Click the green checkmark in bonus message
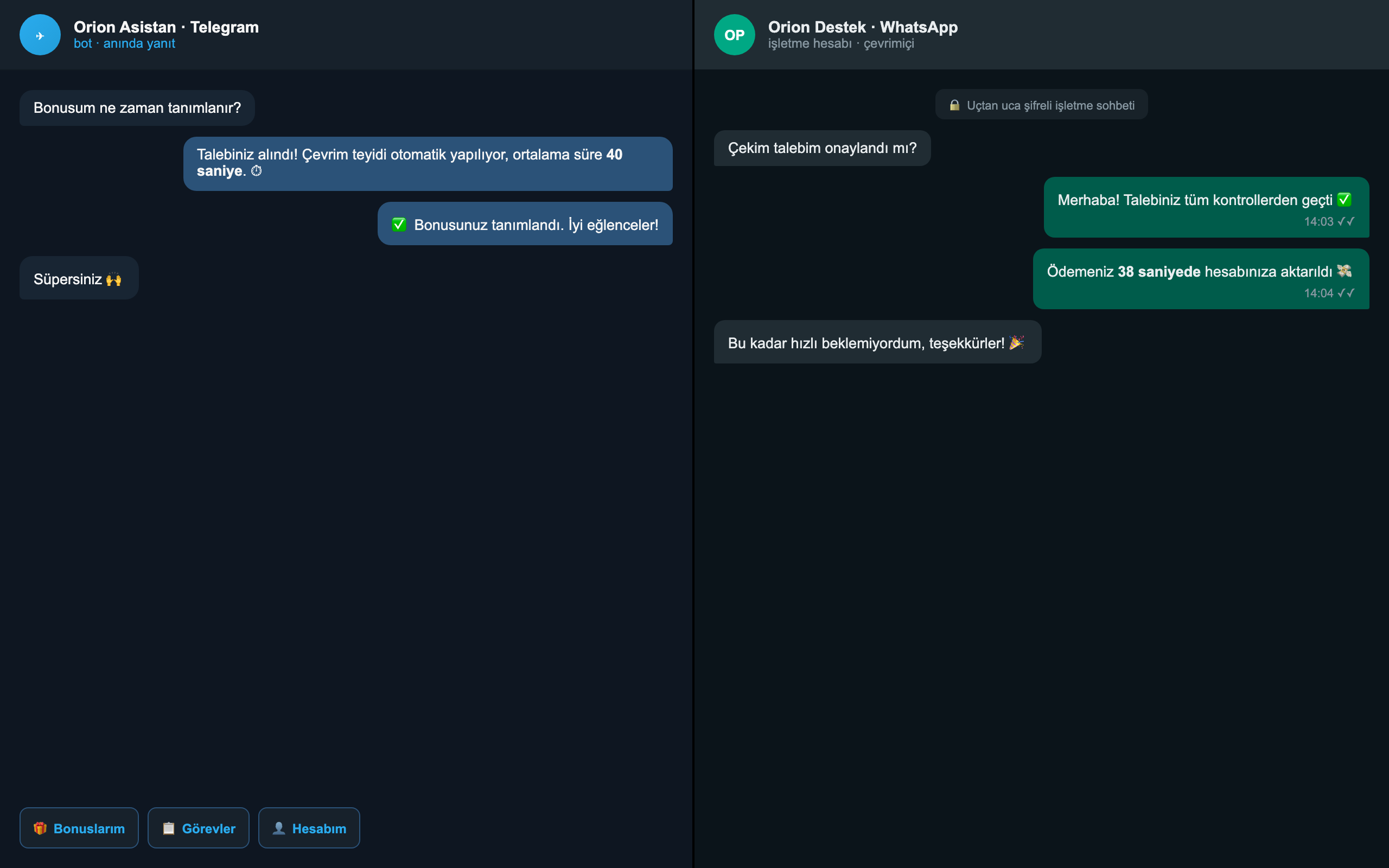 [399, 225]
